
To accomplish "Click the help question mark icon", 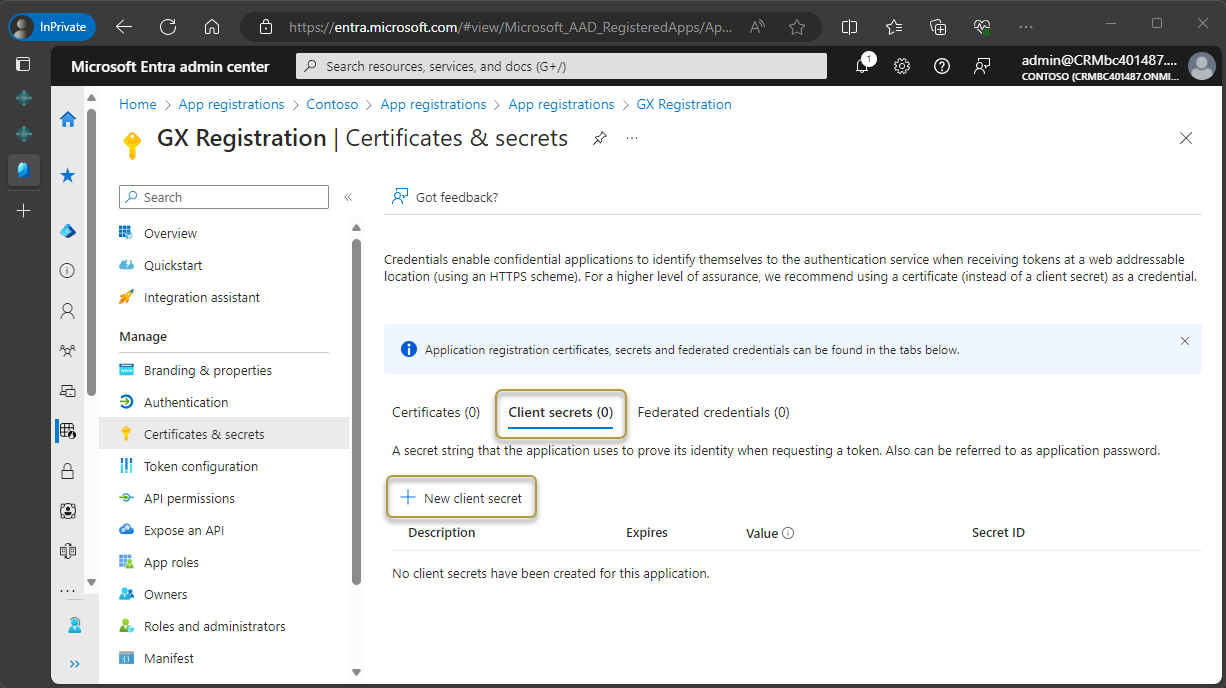I will click(941, 66).
